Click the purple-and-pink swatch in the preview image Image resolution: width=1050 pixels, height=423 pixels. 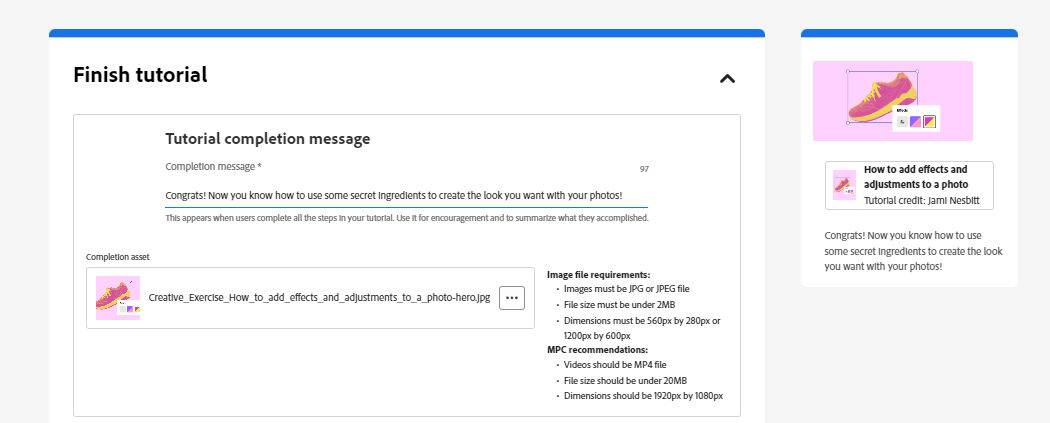pyautogui.click(x=915, y=122)
